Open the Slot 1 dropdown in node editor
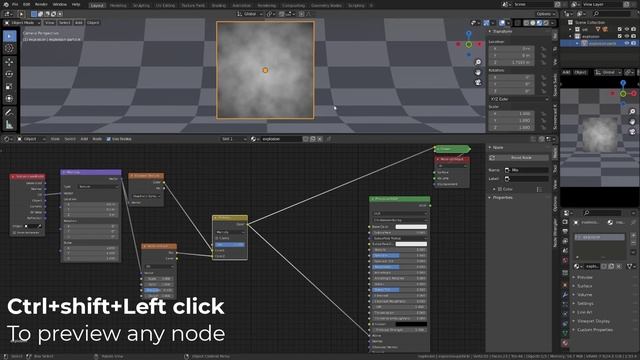 click(x=234, y=139)
